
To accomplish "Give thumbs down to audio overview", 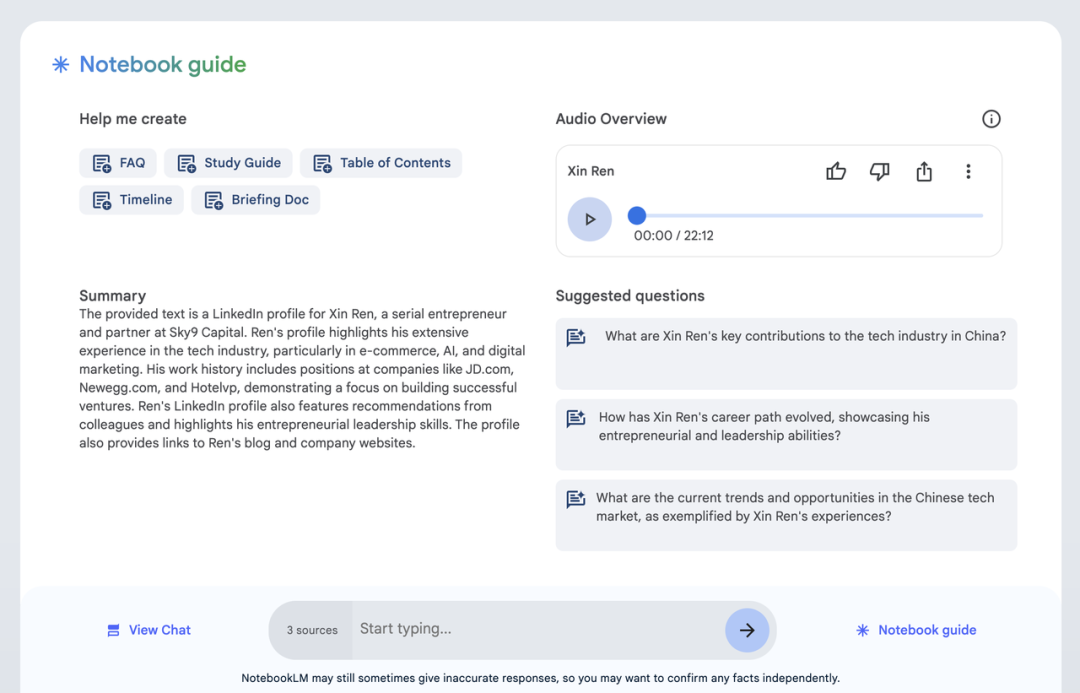I will click(880, 171).
